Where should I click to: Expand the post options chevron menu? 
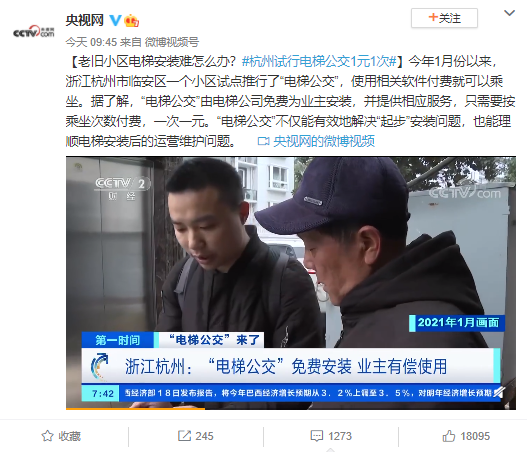(x=510, y=13)
